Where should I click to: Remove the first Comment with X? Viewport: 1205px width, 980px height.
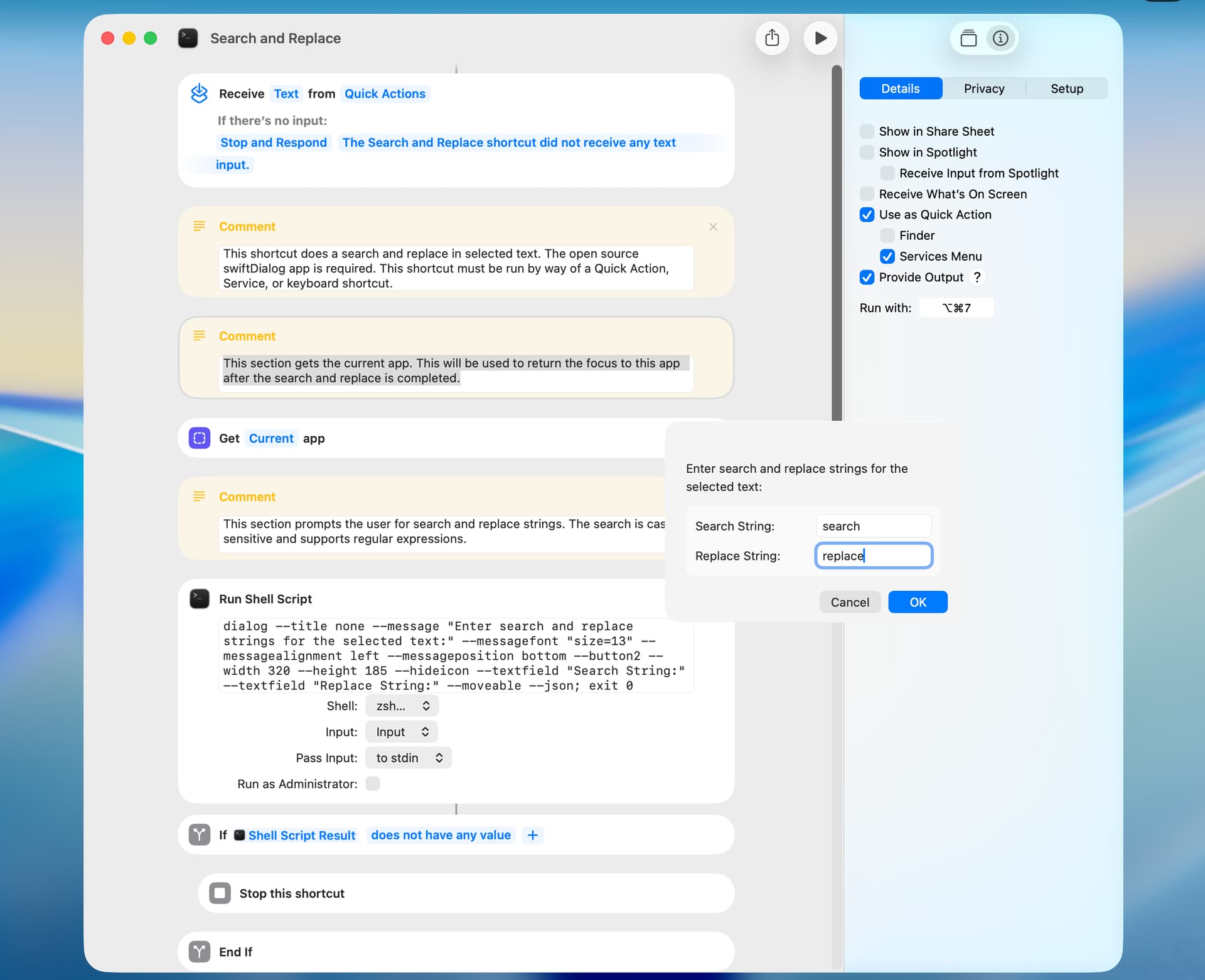click(713, 227)
